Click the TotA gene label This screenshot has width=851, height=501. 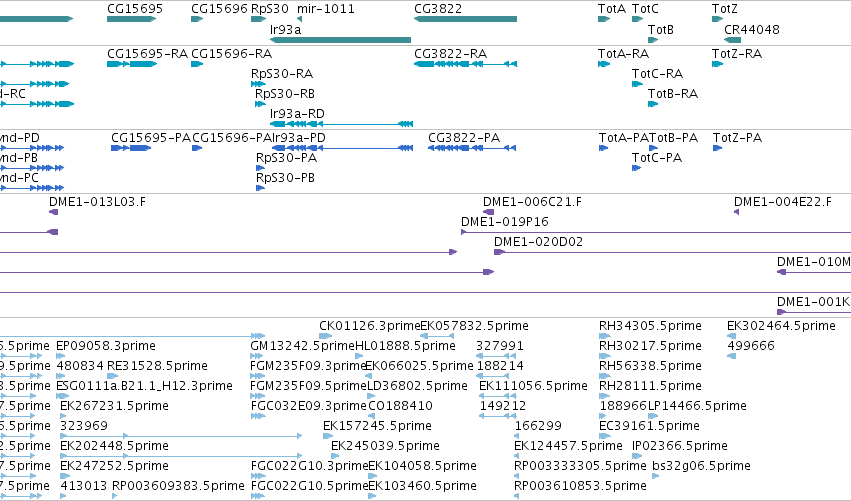[x=612, y=9]
